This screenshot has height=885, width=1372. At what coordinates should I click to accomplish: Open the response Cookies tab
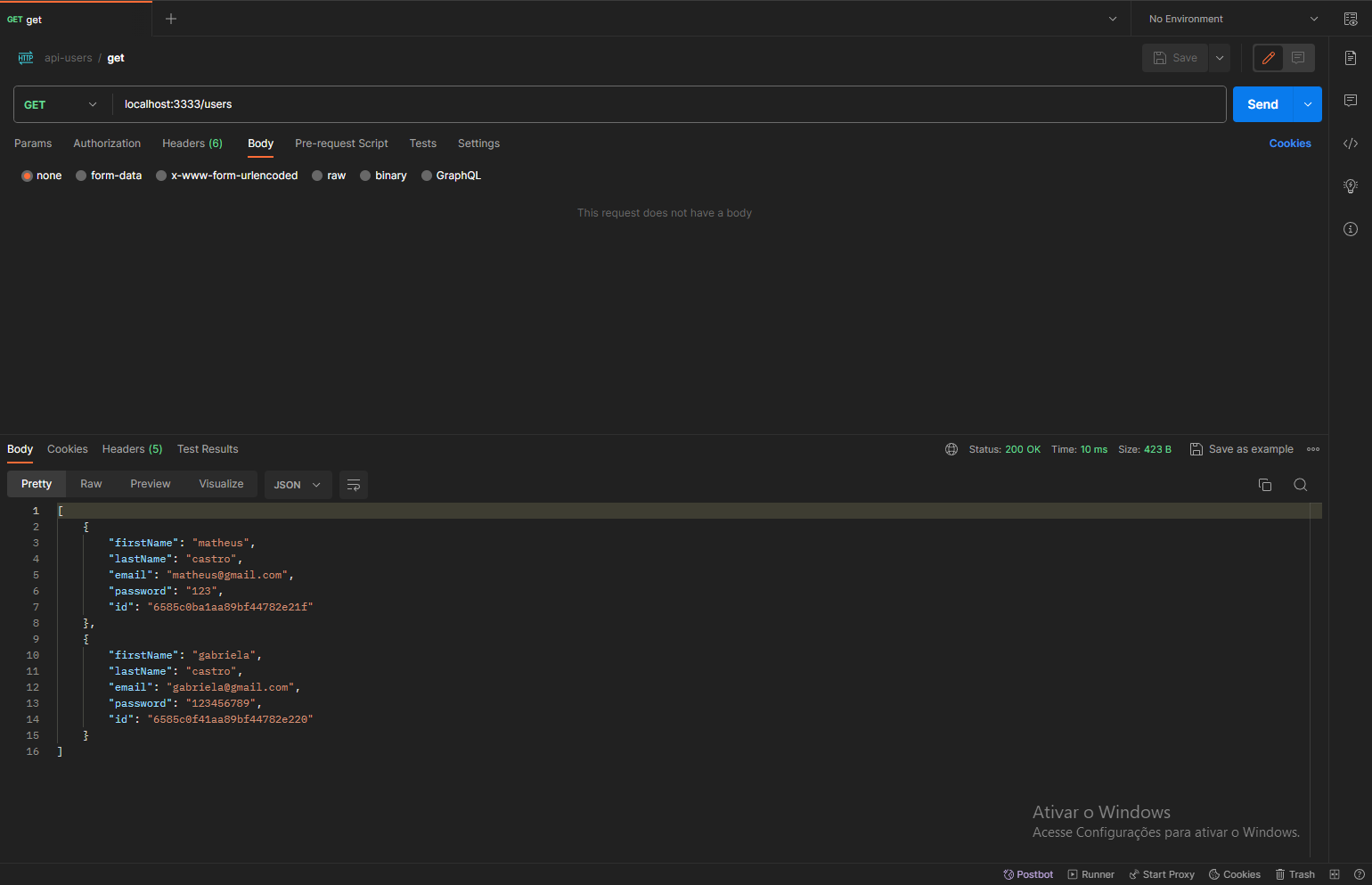tap(68, 449)
